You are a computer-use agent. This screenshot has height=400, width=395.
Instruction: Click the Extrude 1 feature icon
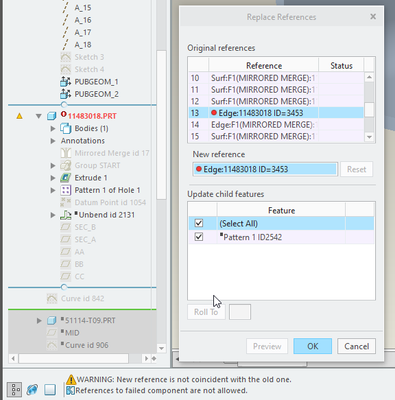(65, 178)
